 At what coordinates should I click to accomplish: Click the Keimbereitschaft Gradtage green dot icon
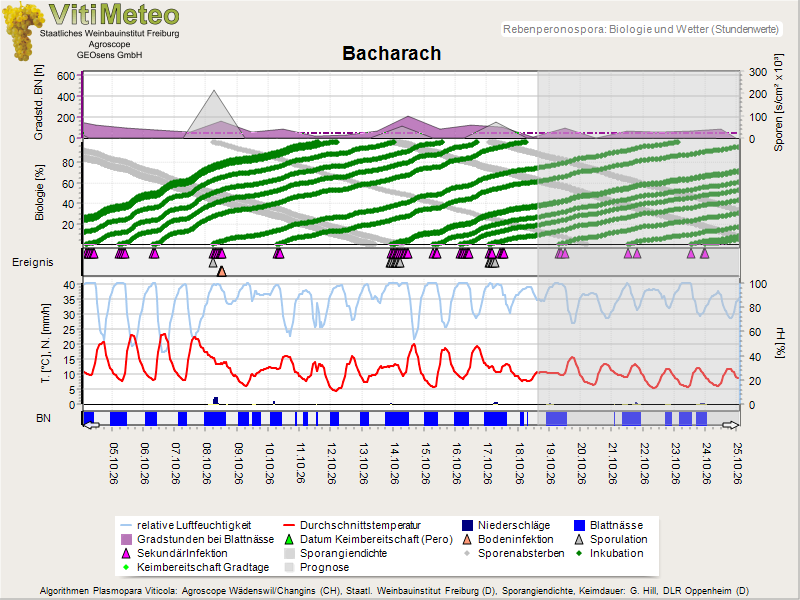coord(126,567)
